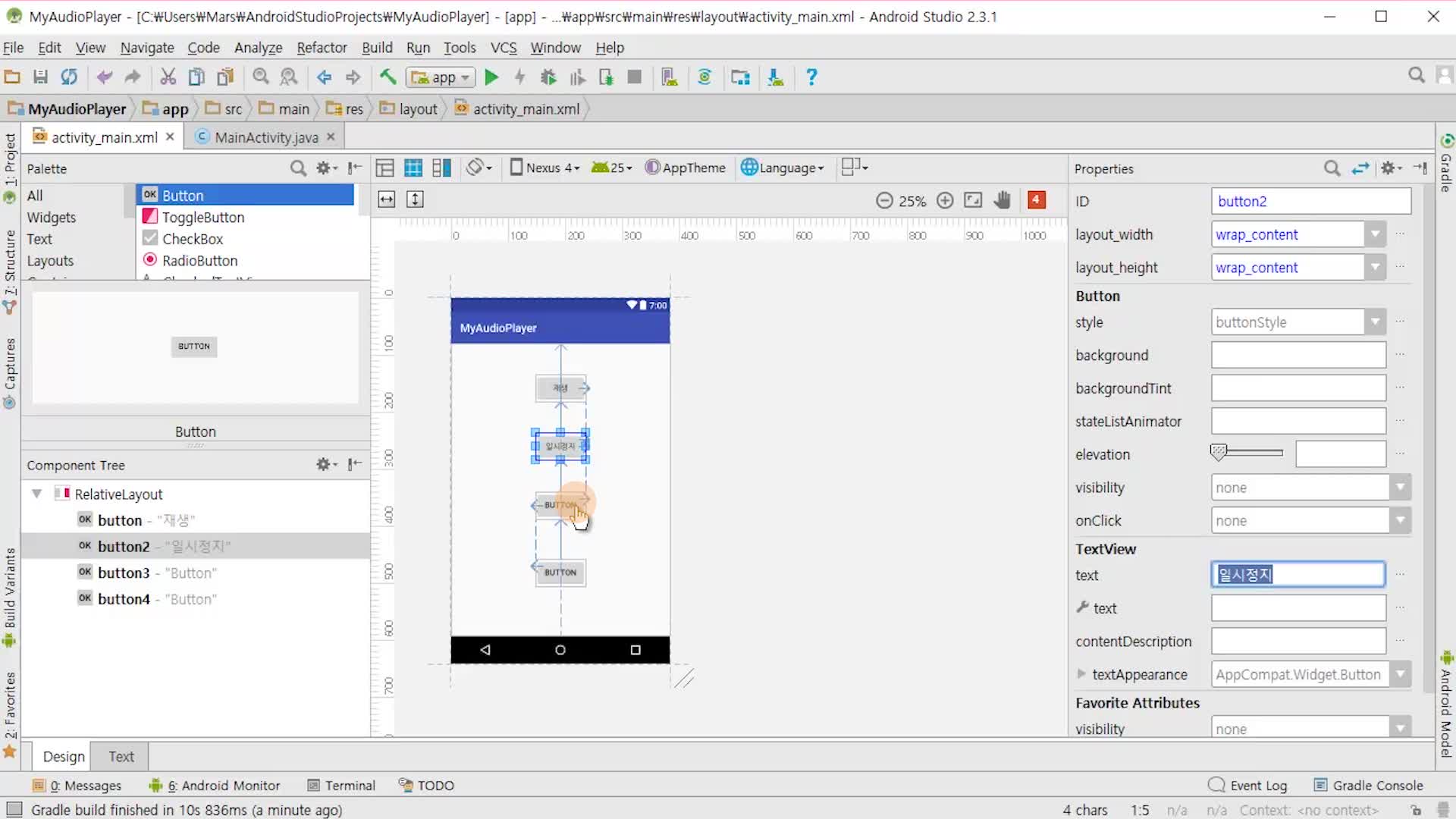The image size is (1456, 819).
Task: Open the layout_height dropdown arrow
Action: (1375, 268)
